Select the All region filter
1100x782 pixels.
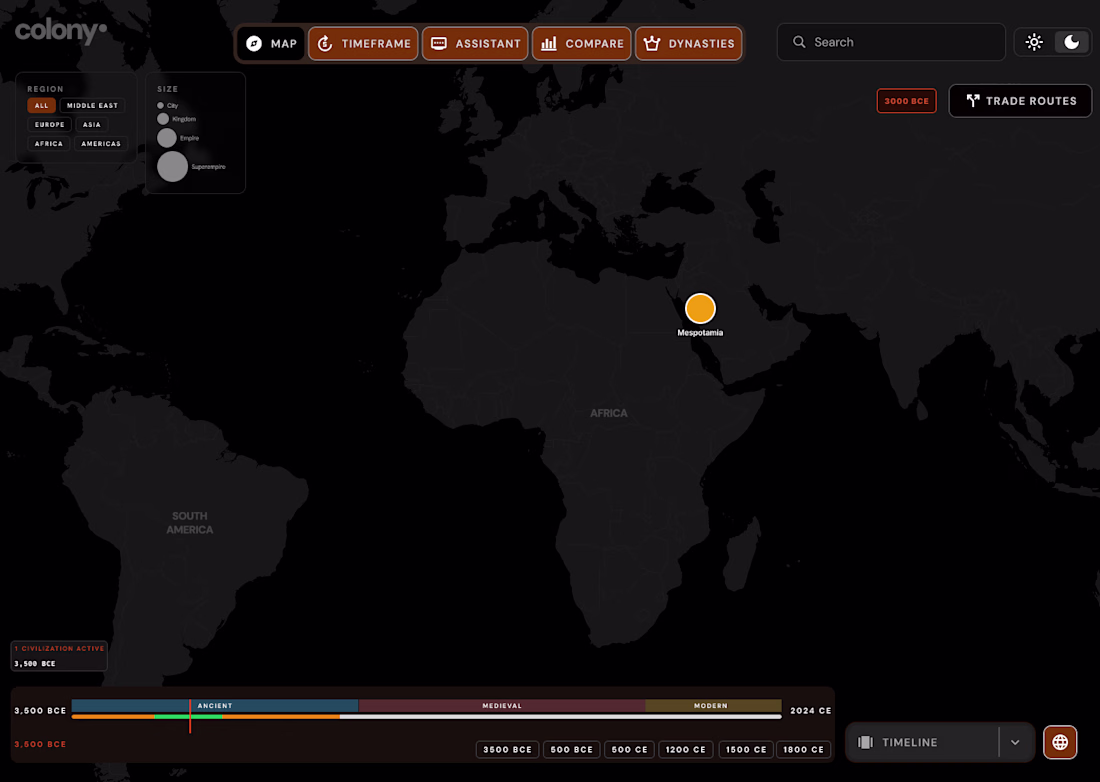pyautogui.click(x=41, y=105)
